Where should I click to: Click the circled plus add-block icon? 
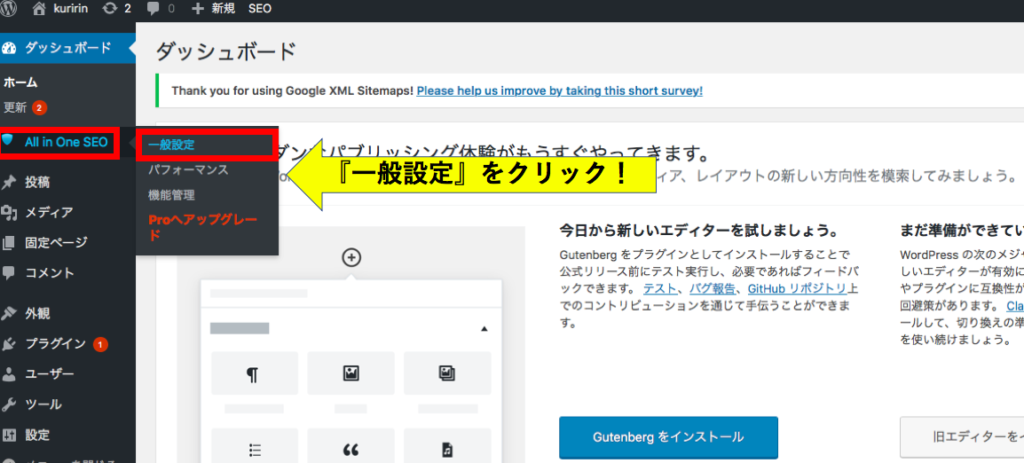351,258
